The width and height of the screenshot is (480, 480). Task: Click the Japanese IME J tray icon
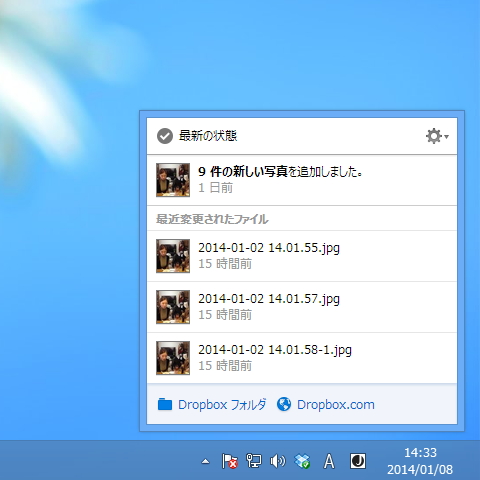pos(358,461)
